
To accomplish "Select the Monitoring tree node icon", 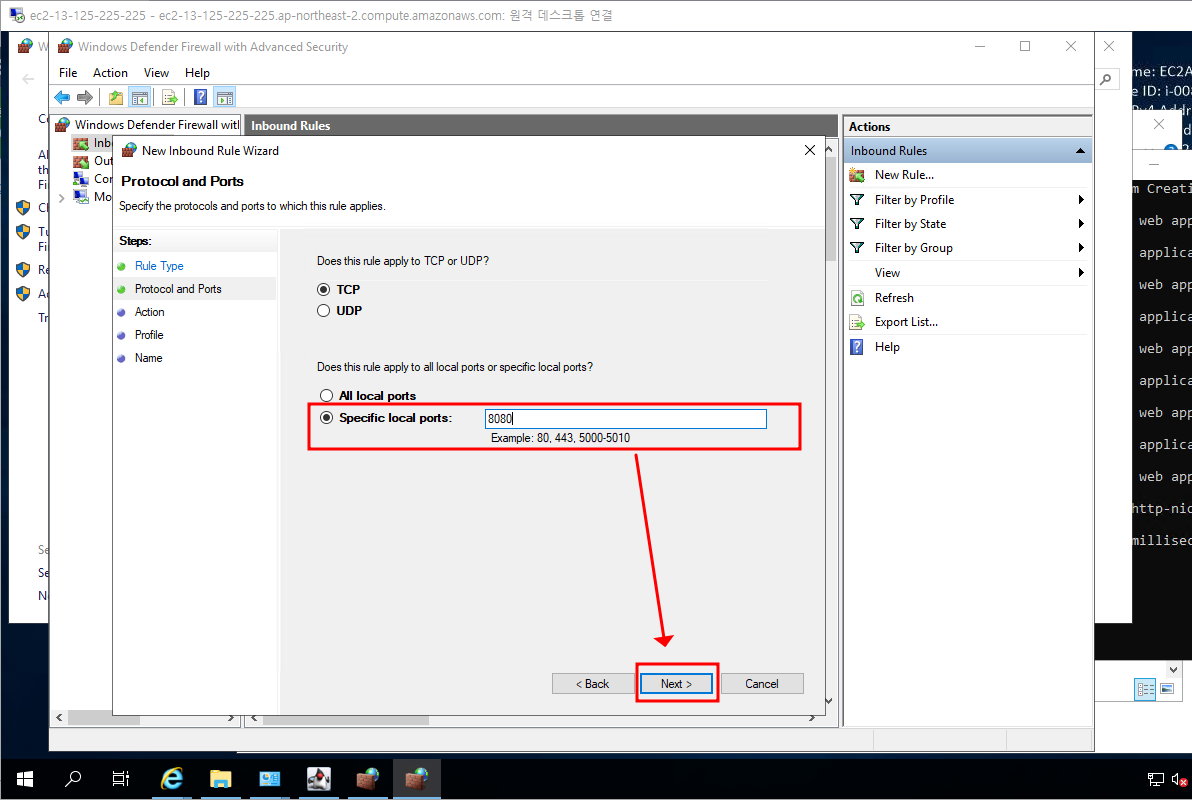I will [81, 196].
